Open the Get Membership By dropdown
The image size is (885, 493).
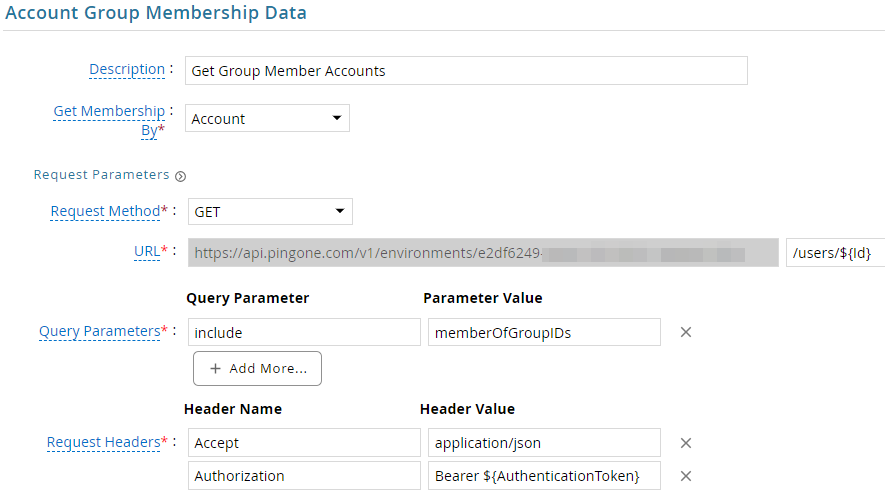click(x=268, y=118)
